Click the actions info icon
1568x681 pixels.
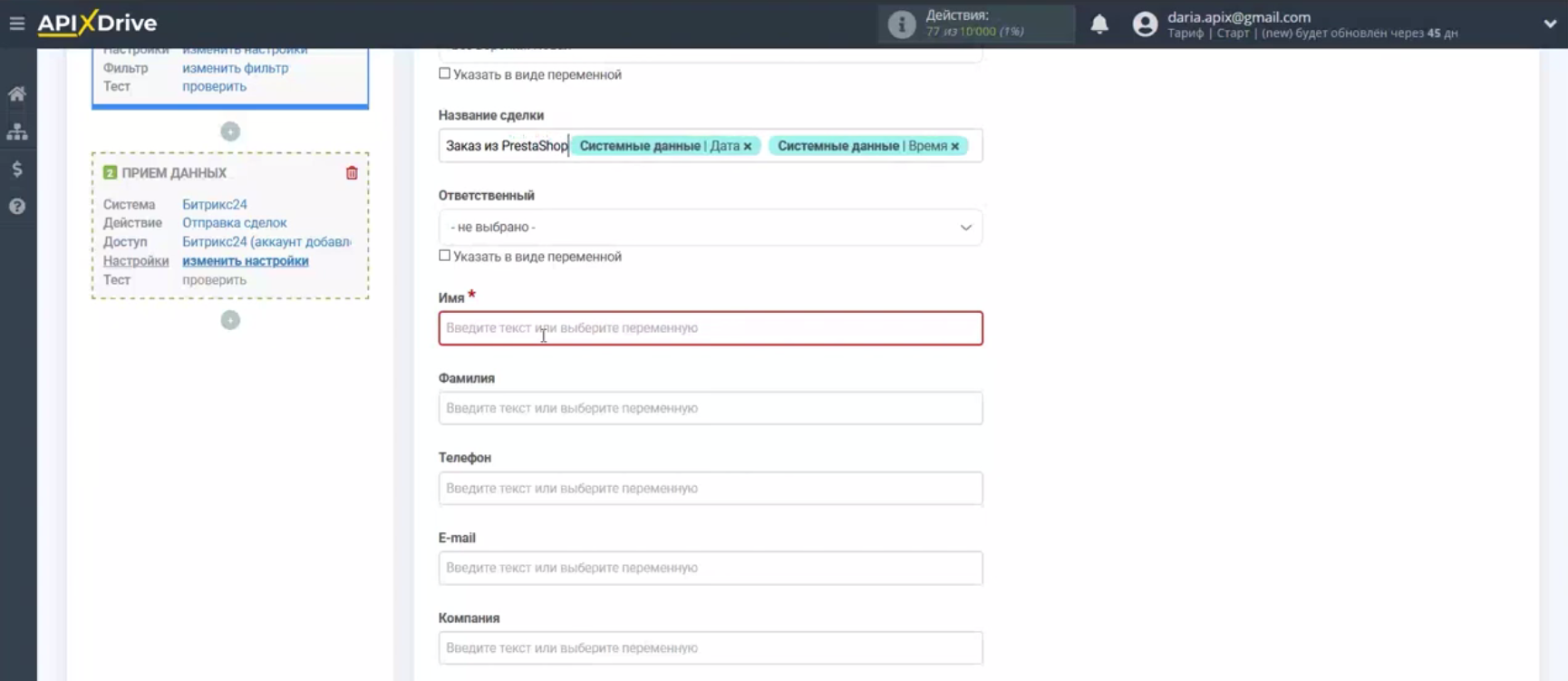(901, 24)
